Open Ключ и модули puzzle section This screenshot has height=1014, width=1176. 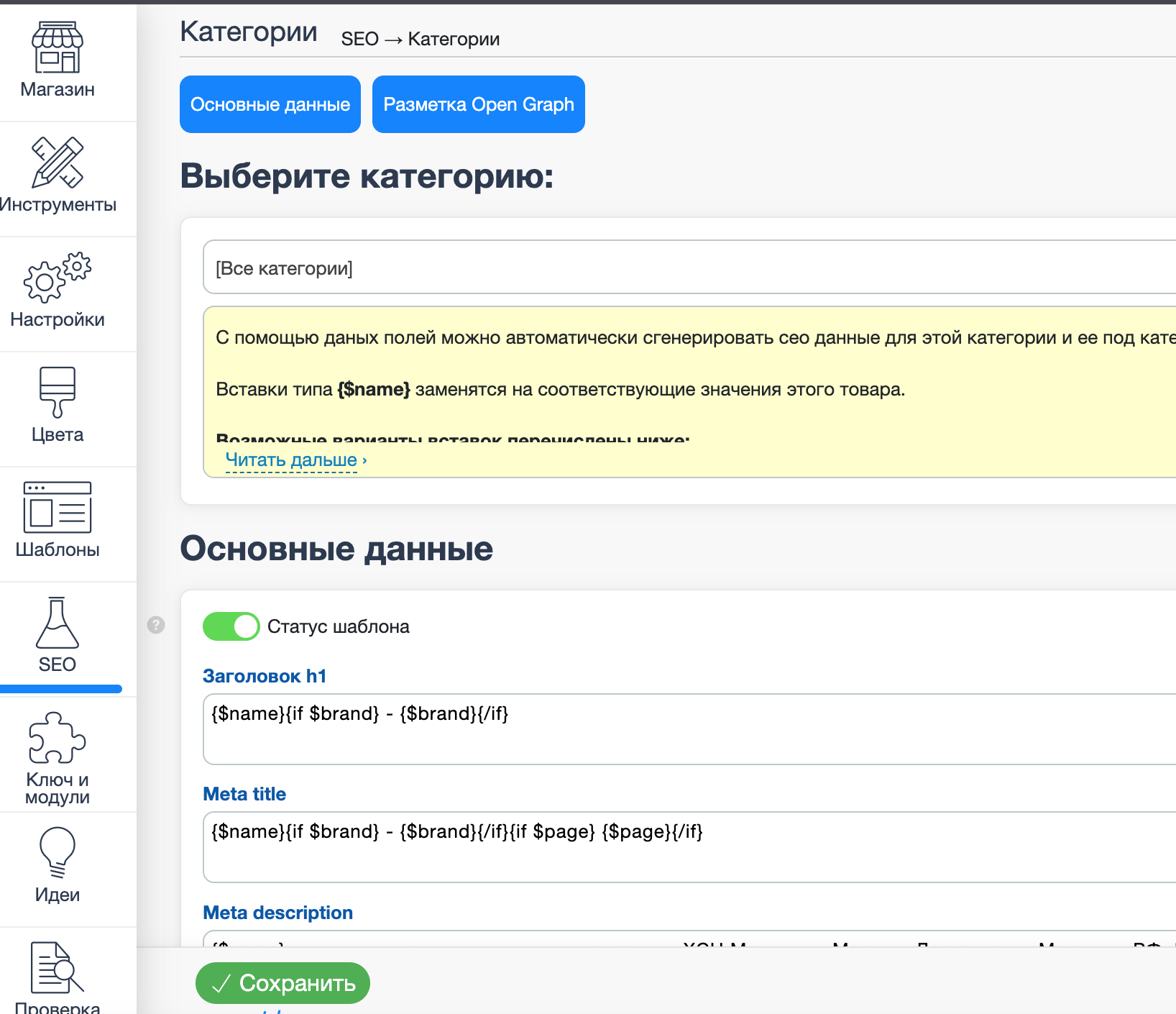58,755
